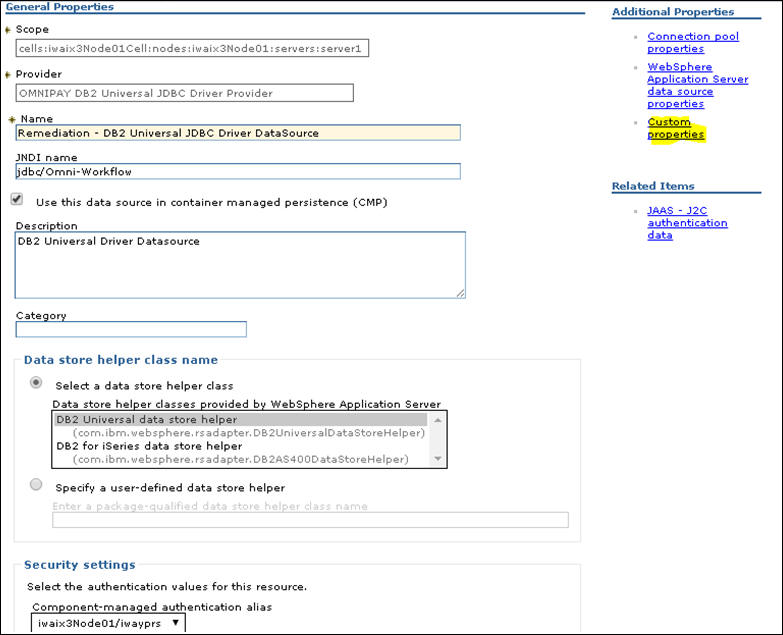
Task: Choose 'Specify a user-defined data store helper' radio
Action: coord(36,484)
